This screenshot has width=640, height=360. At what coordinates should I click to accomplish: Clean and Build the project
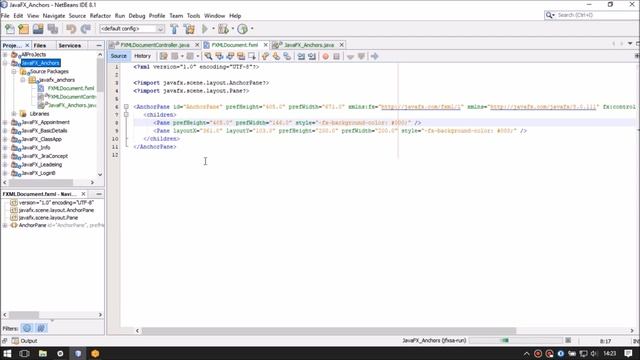pyautogui.click(x=189, y=29)
